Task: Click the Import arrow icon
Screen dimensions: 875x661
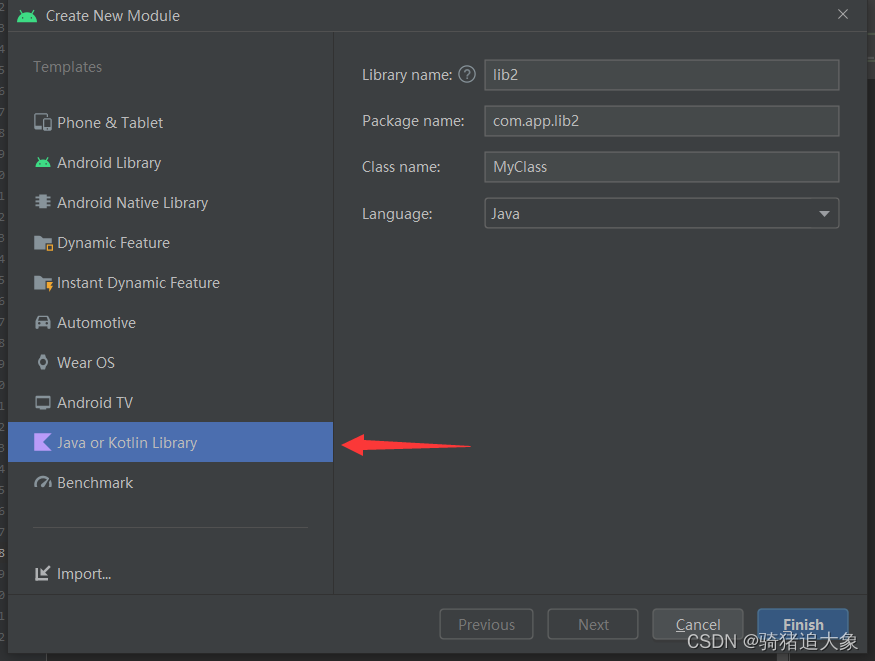Action: (43, 573)
